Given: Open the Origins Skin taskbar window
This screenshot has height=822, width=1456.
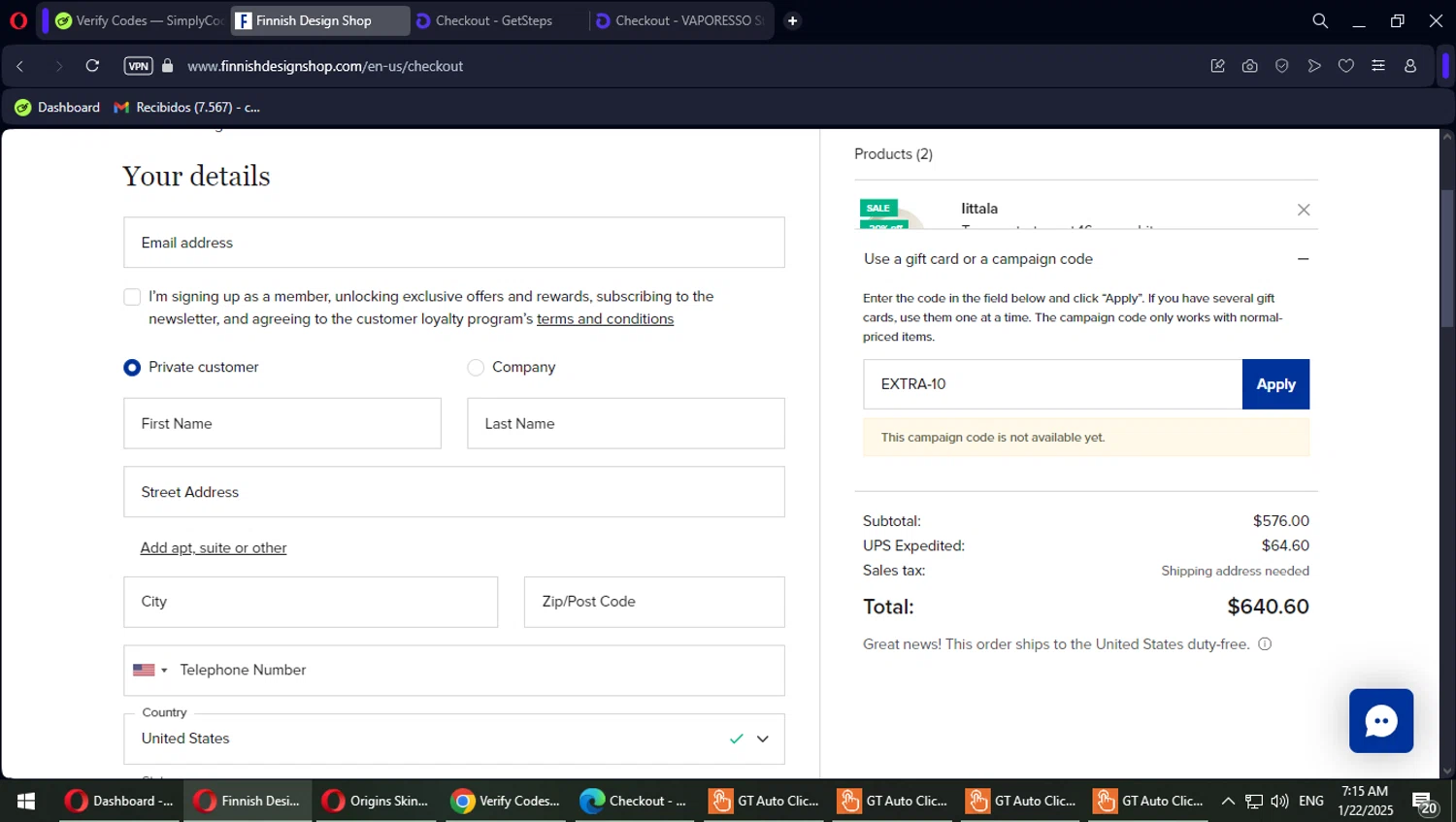Looking at the screenshot, I should tap(376, 801).
